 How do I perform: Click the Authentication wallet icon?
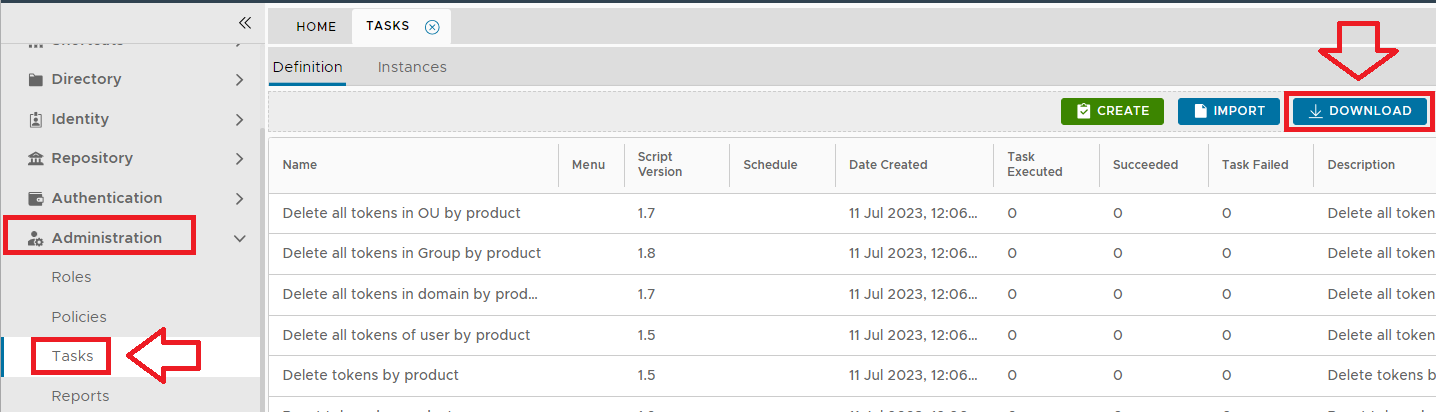pos(36,198)
